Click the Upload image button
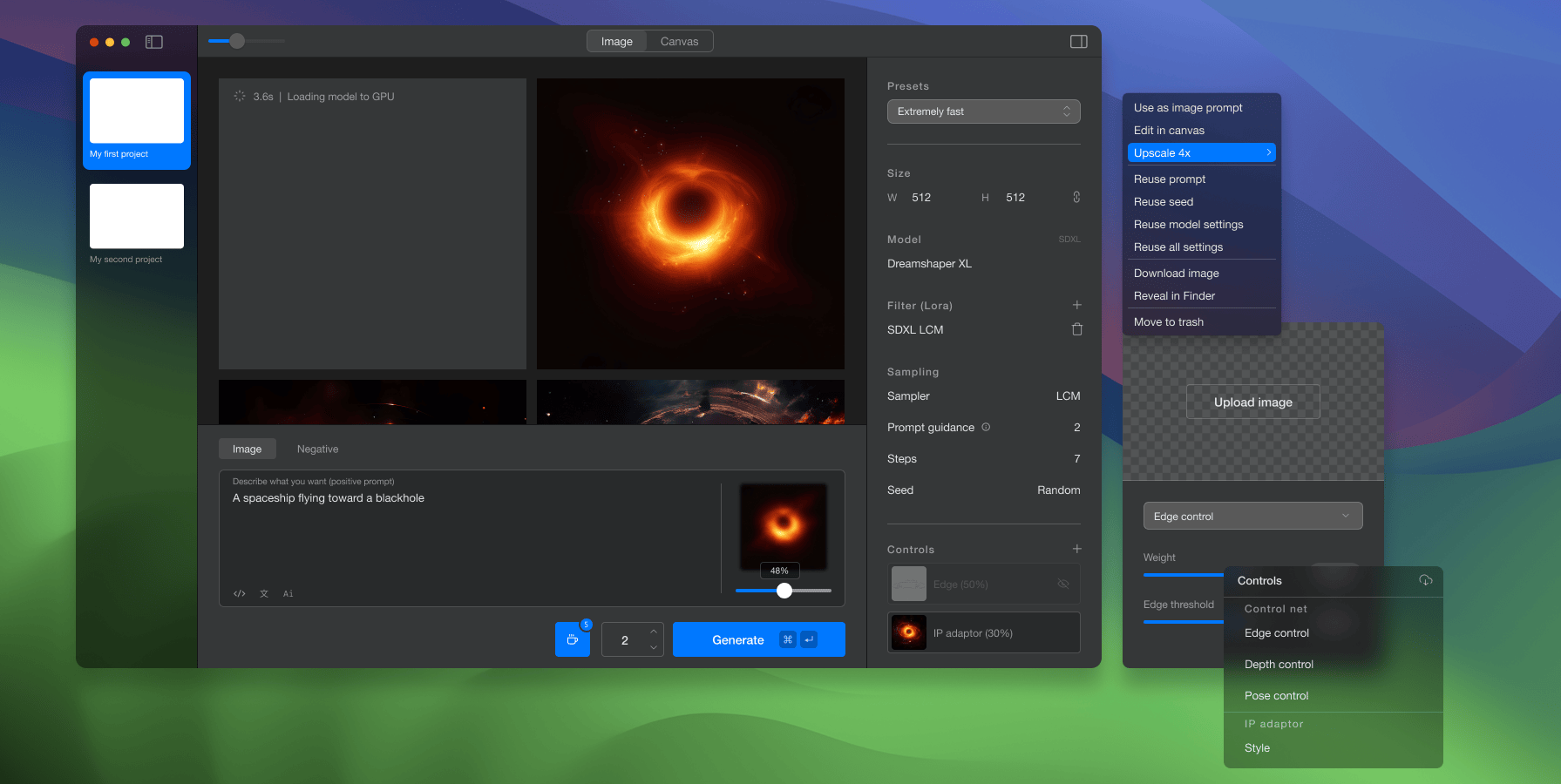 [1253, 402]
